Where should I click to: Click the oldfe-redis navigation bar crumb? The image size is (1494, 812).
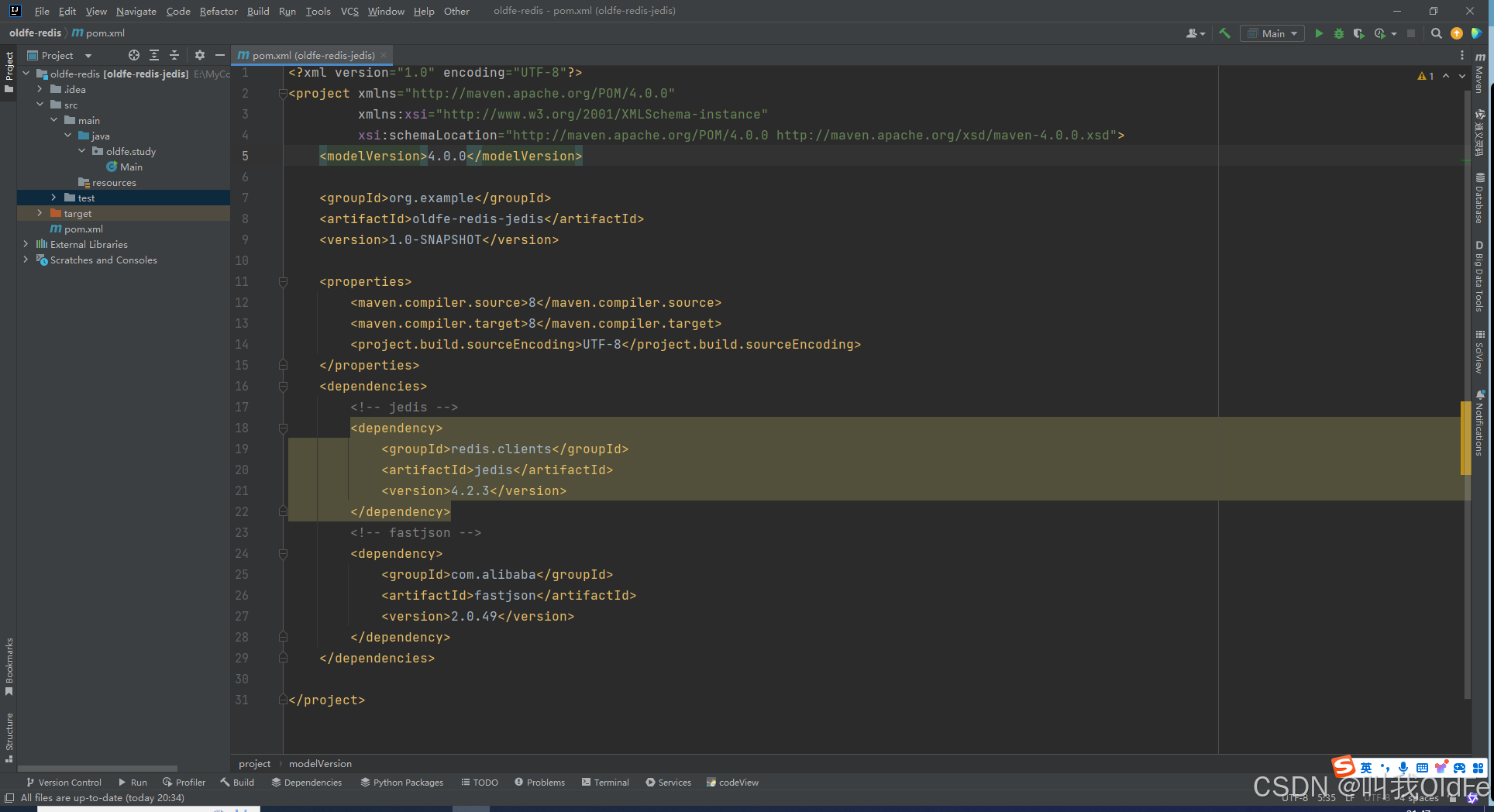35,33
